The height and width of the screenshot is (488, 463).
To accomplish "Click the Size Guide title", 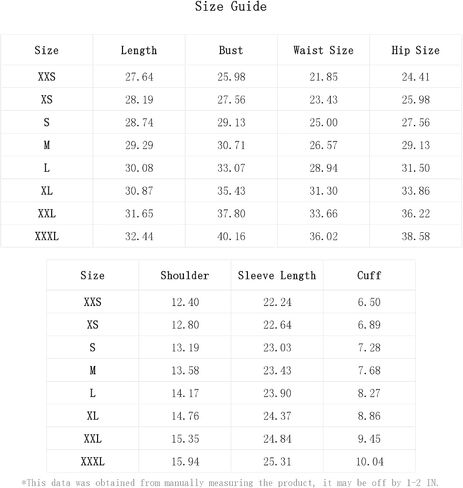I will (231, 7).
